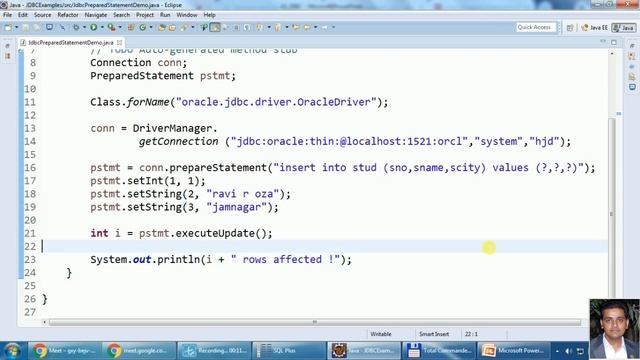Click the New Java Package toolbar icon
This screenshot has height=360, width=640.
click(x=131, y=27)
